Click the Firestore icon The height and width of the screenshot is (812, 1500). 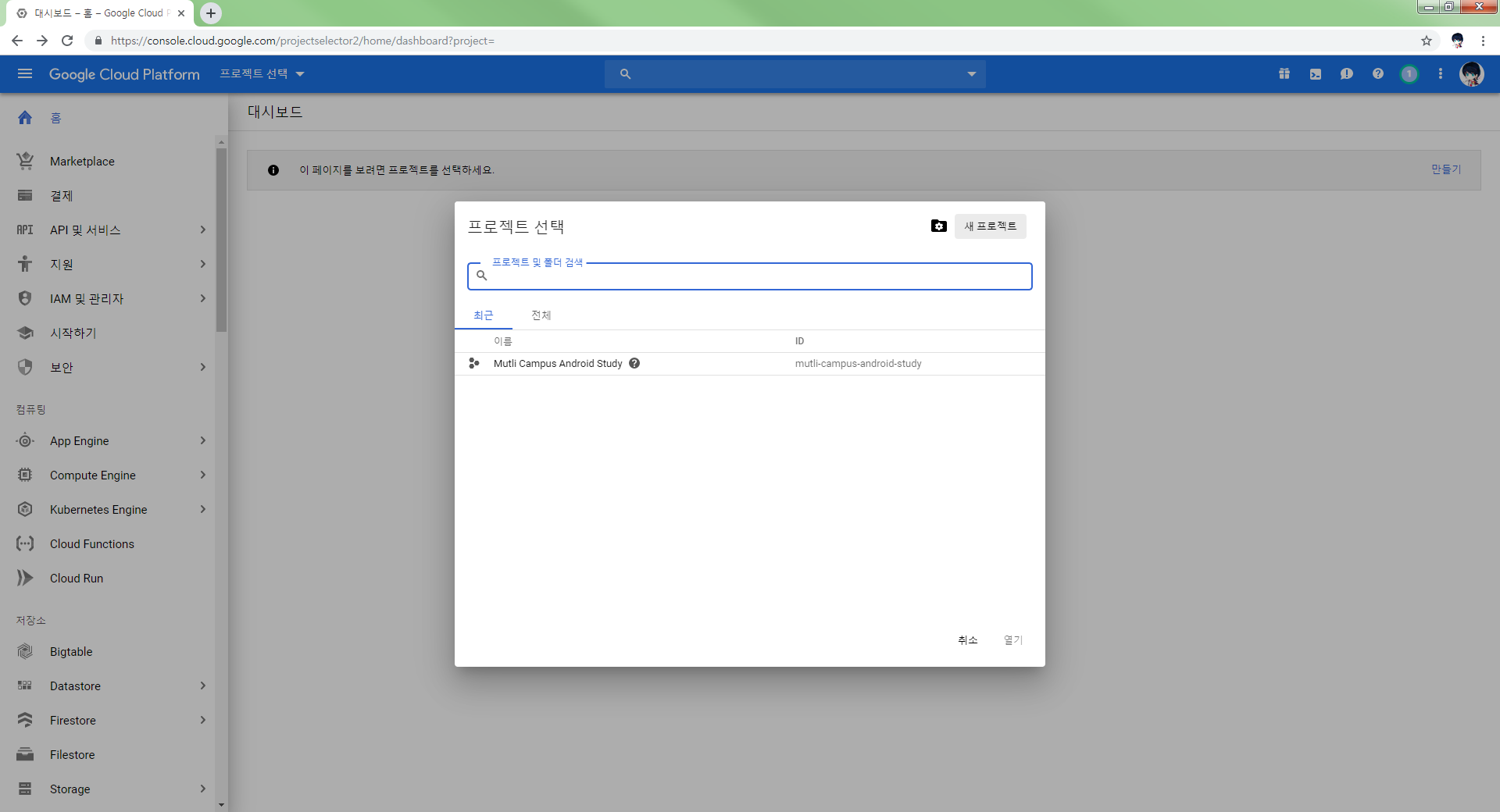[x=25, y=720]
